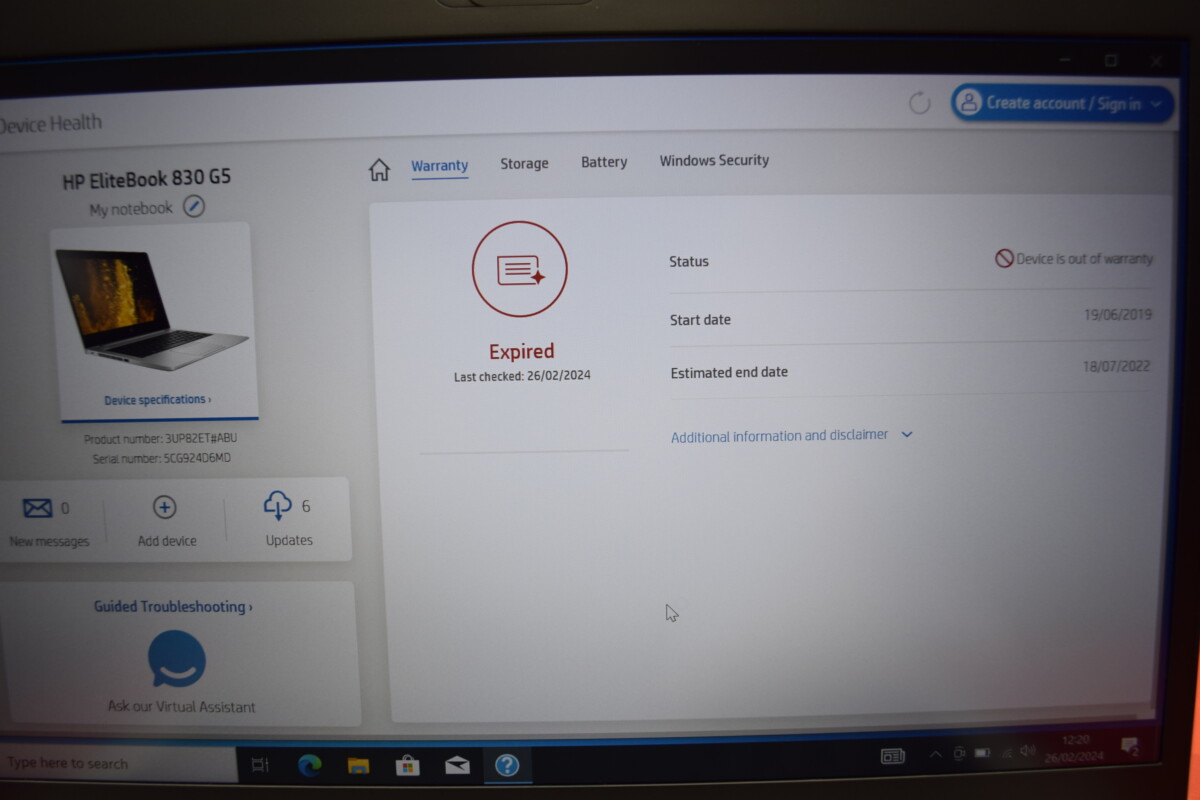
Task: Click the estimated end date 18/07/2022
Action: (x=1116, y=367)
